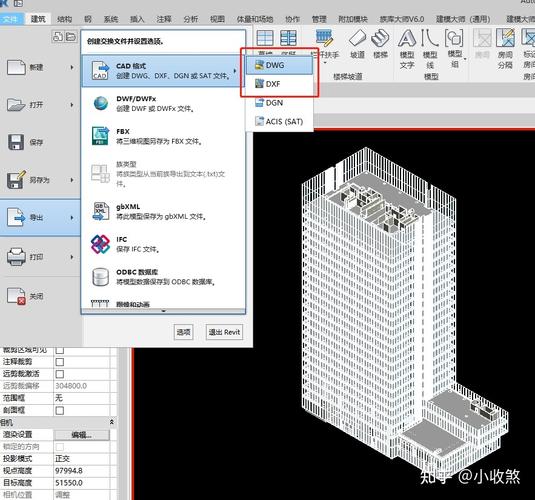The width and height of the screenshot is (535, 500).
Task: Expand the CAD 格式 submenu arrow
Action: click(x=235, y=71)
